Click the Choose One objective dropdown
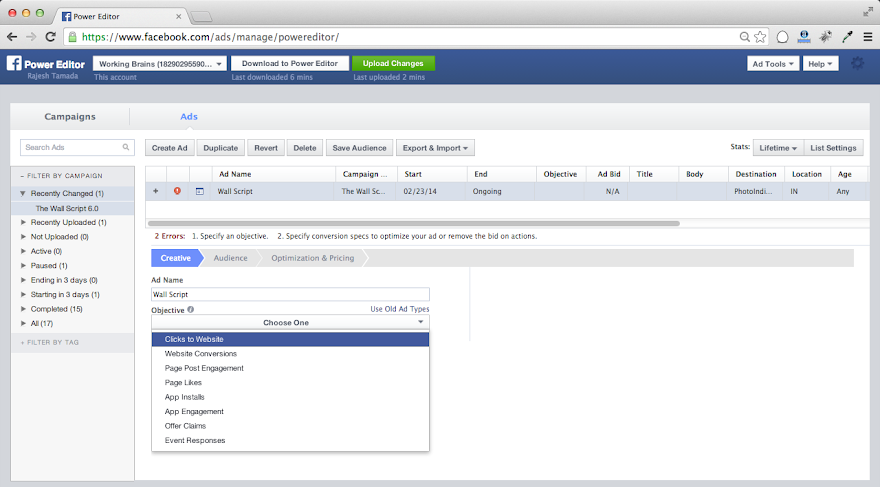 pyautogui.click(x=290, y=323)
